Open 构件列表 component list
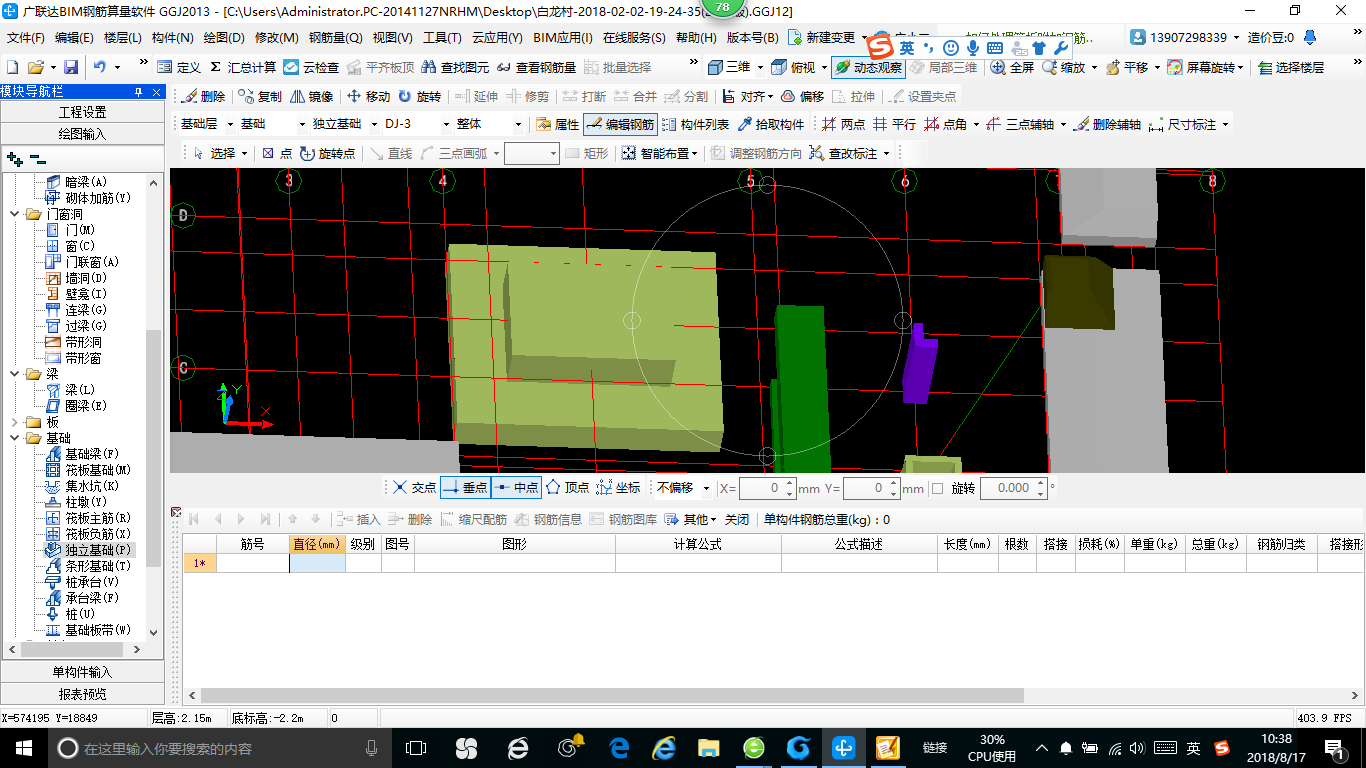Image resolution: width=1366 pixels, height=768 pixels. [x=695, y=125]
